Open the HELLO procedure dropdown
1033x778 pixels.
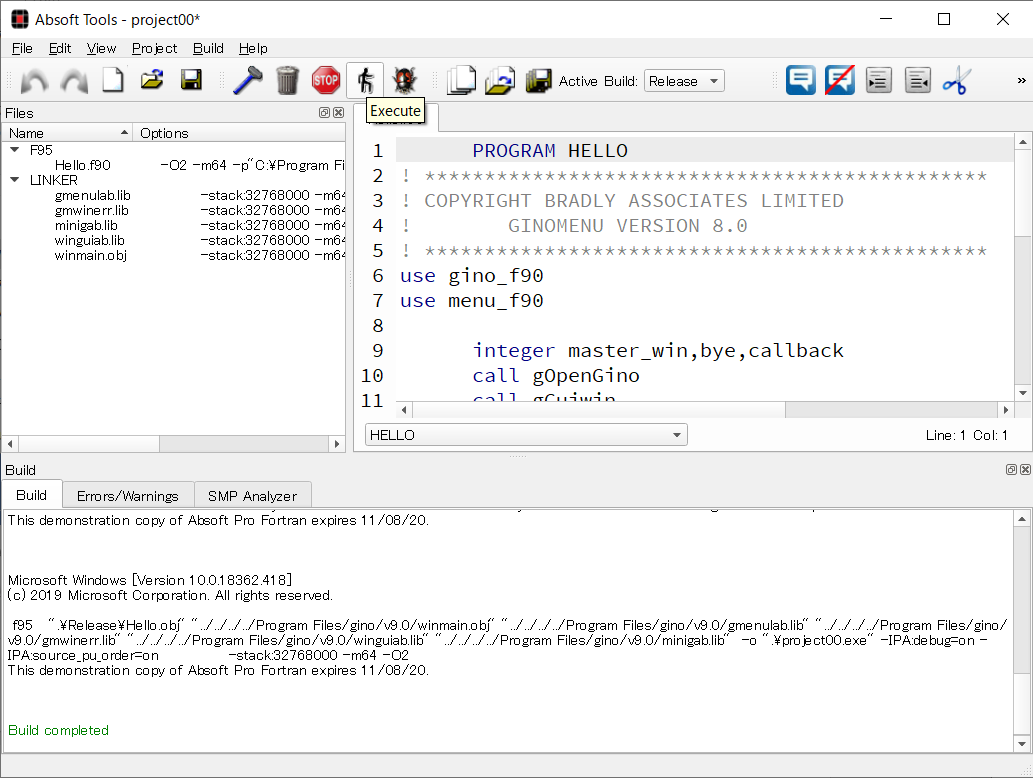click(526, 435)
